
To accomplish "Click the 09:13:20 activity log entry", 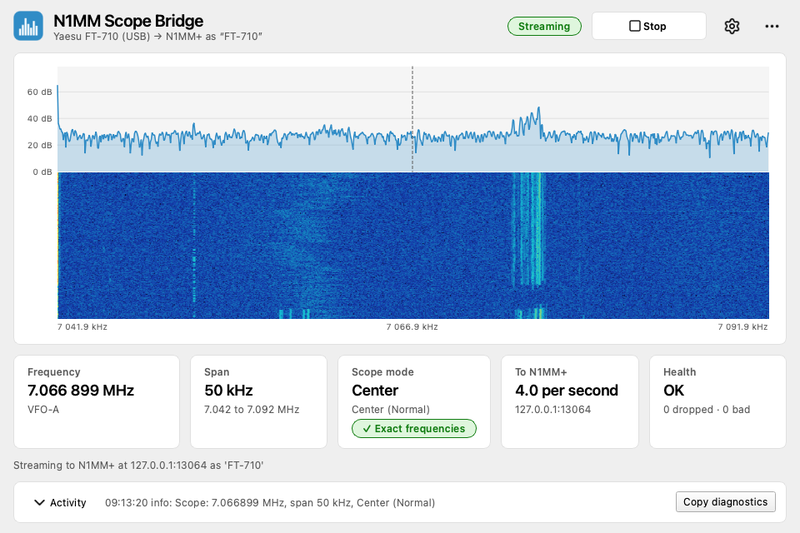I will coord(270,503).
